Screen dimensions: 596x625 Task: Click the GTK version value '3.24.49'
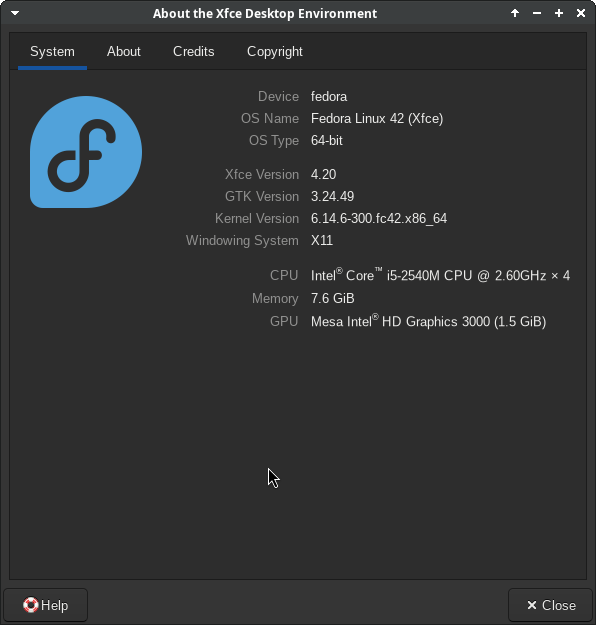[x=332, y=197]
